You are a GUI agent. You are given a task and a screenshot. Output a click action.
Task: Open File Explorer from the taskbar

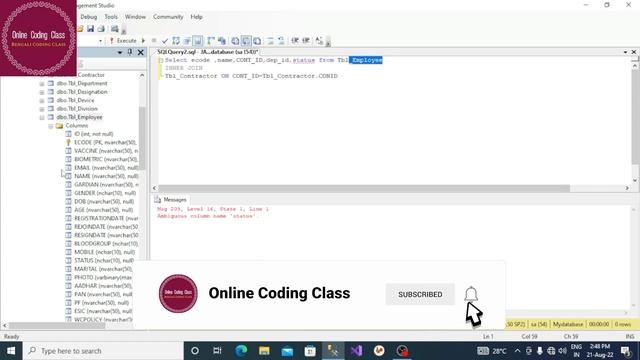coord(264,351)
